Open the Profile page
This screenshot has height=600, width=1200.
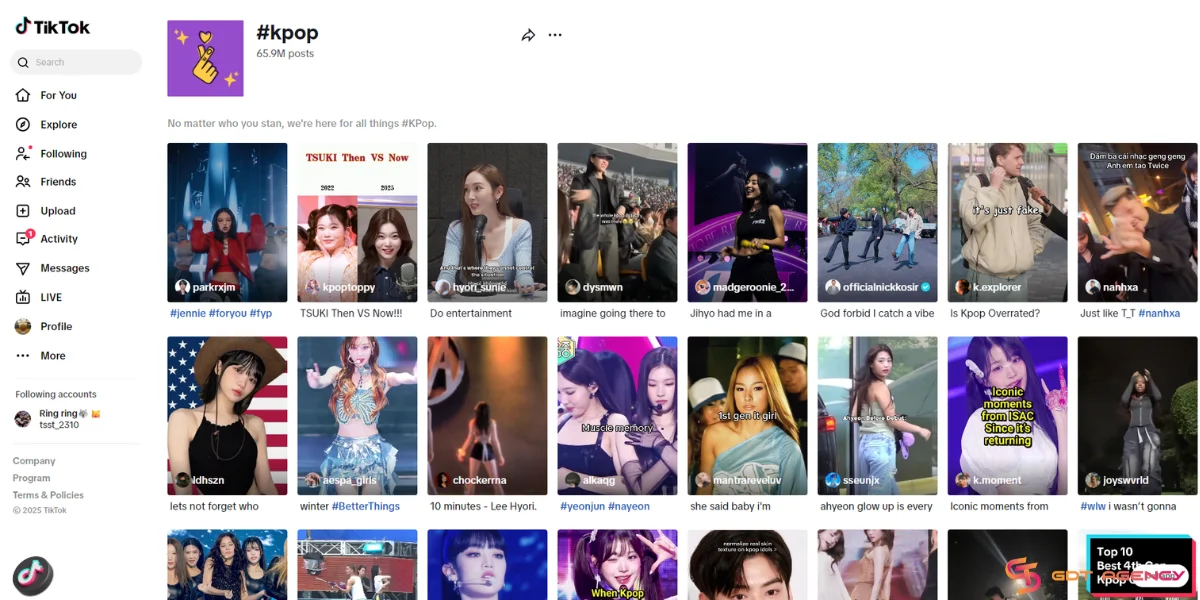55,326
